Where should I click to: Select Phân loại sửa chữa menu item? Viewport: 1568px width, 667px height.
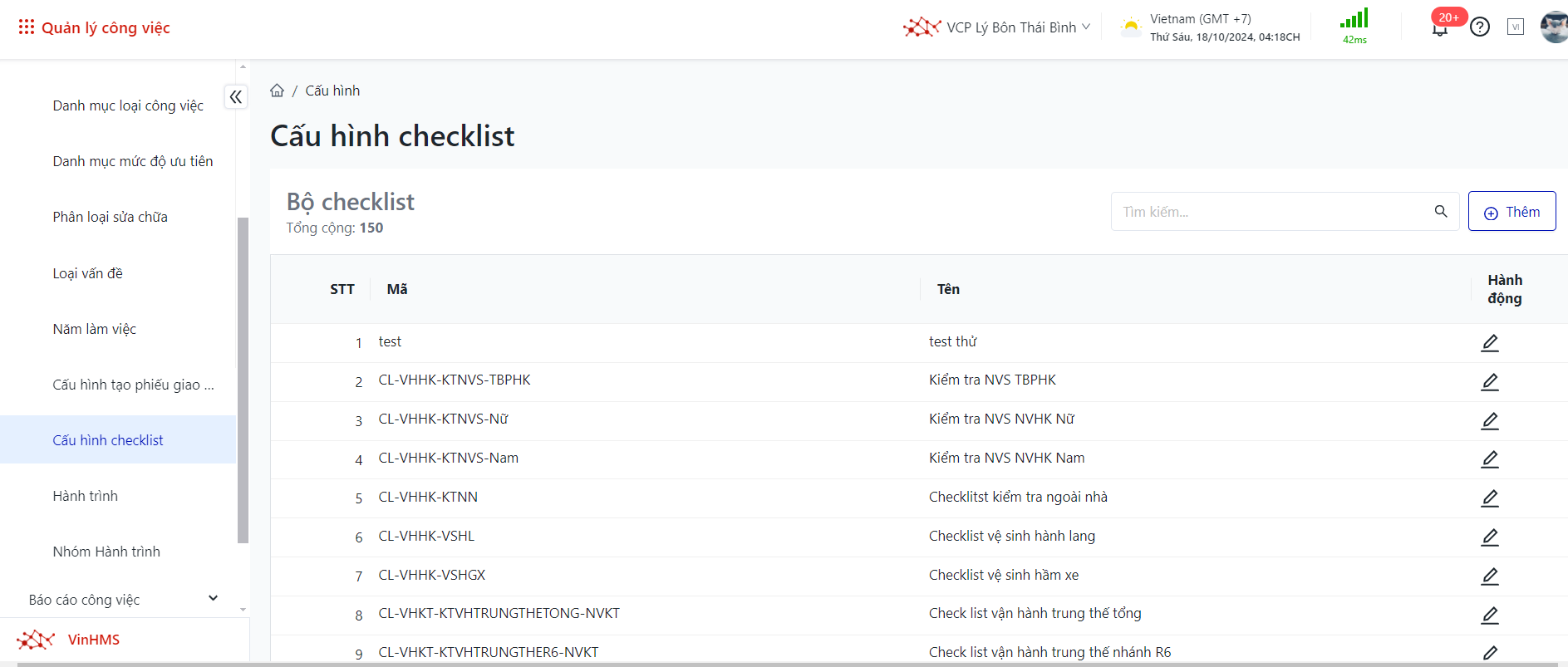(x=111, y=217)
